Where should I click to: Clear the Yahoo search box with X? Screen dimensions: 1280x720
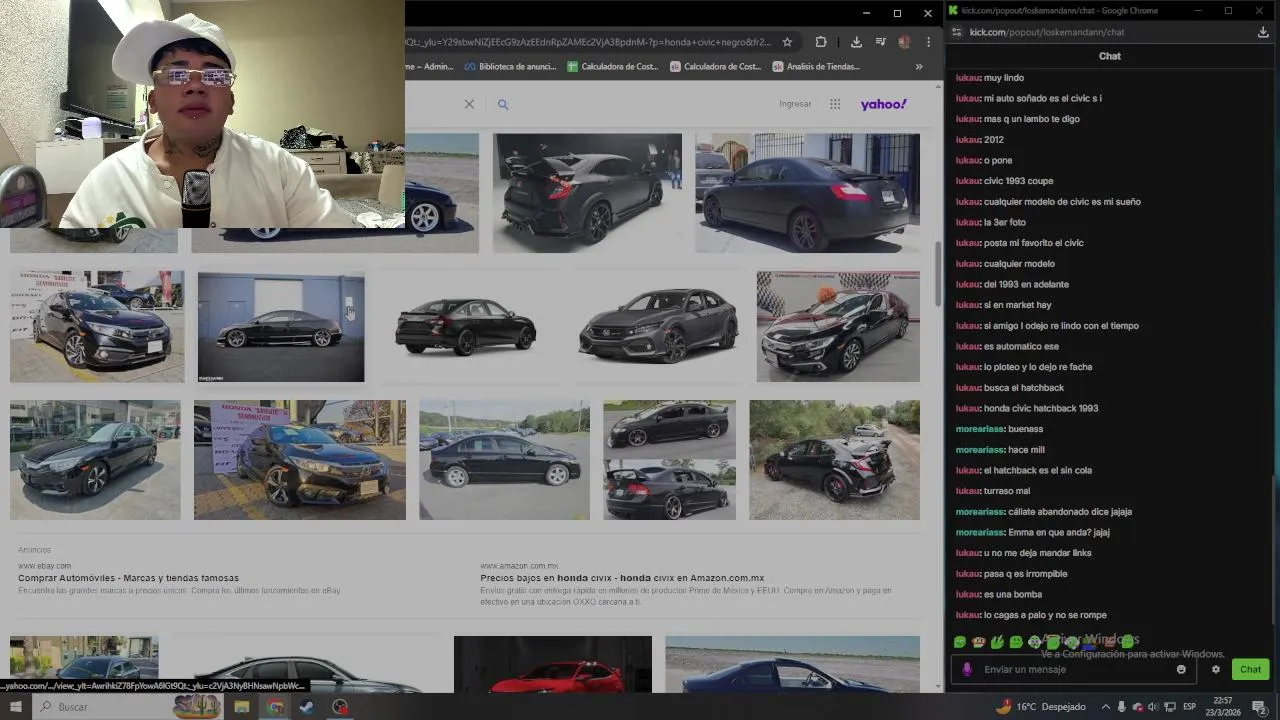(x=469, y=104)
